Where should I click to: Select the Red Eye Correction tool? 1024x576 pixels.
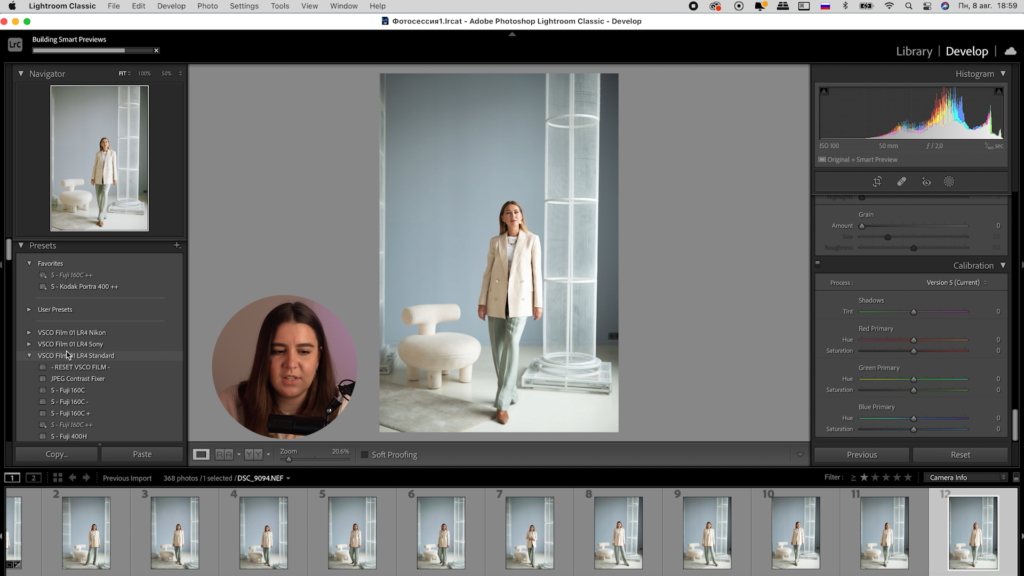click(926, 182)
